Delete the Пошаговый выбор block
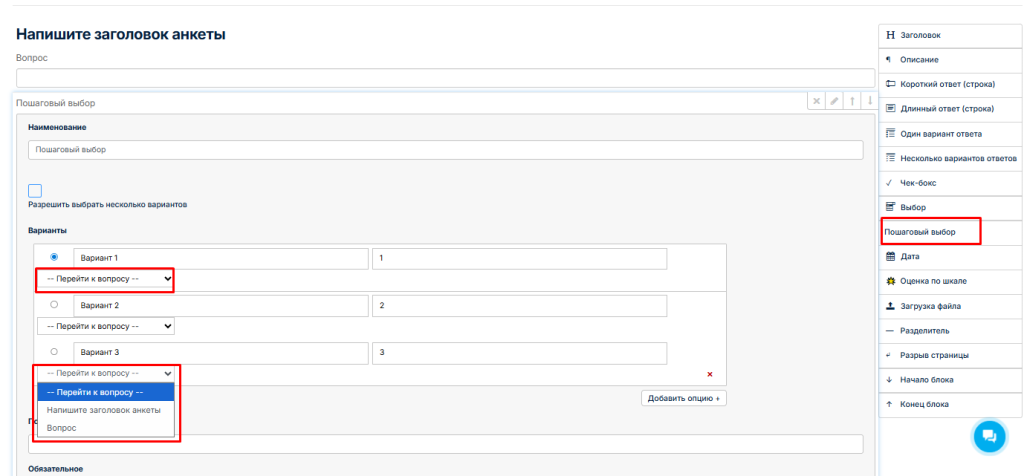This screenshot has height=476, width=1024. coord(816,101)
